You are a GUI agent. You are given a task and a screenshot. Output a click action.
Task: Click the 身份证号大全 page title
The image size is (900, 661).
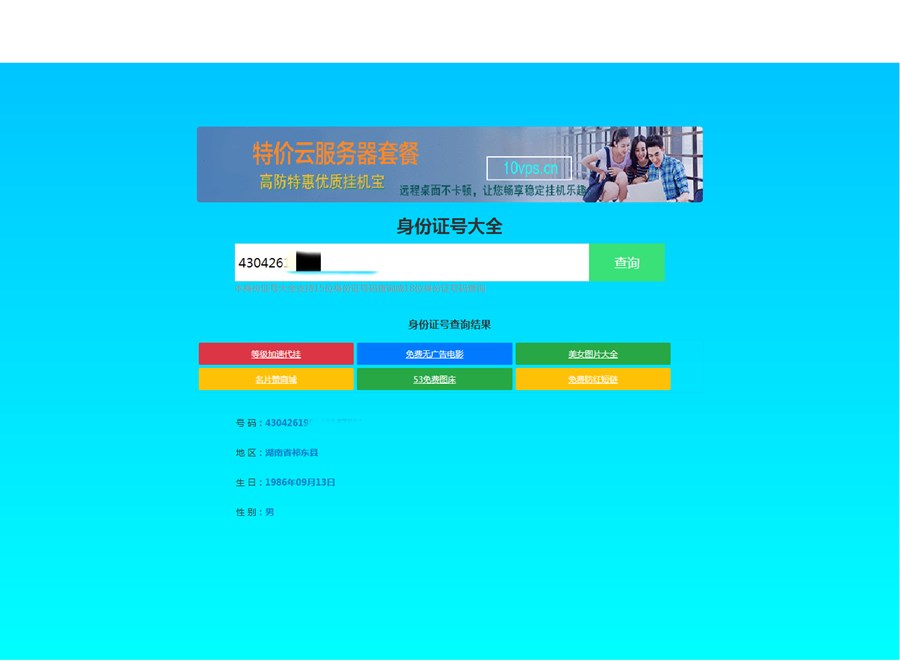pos(449,226)
